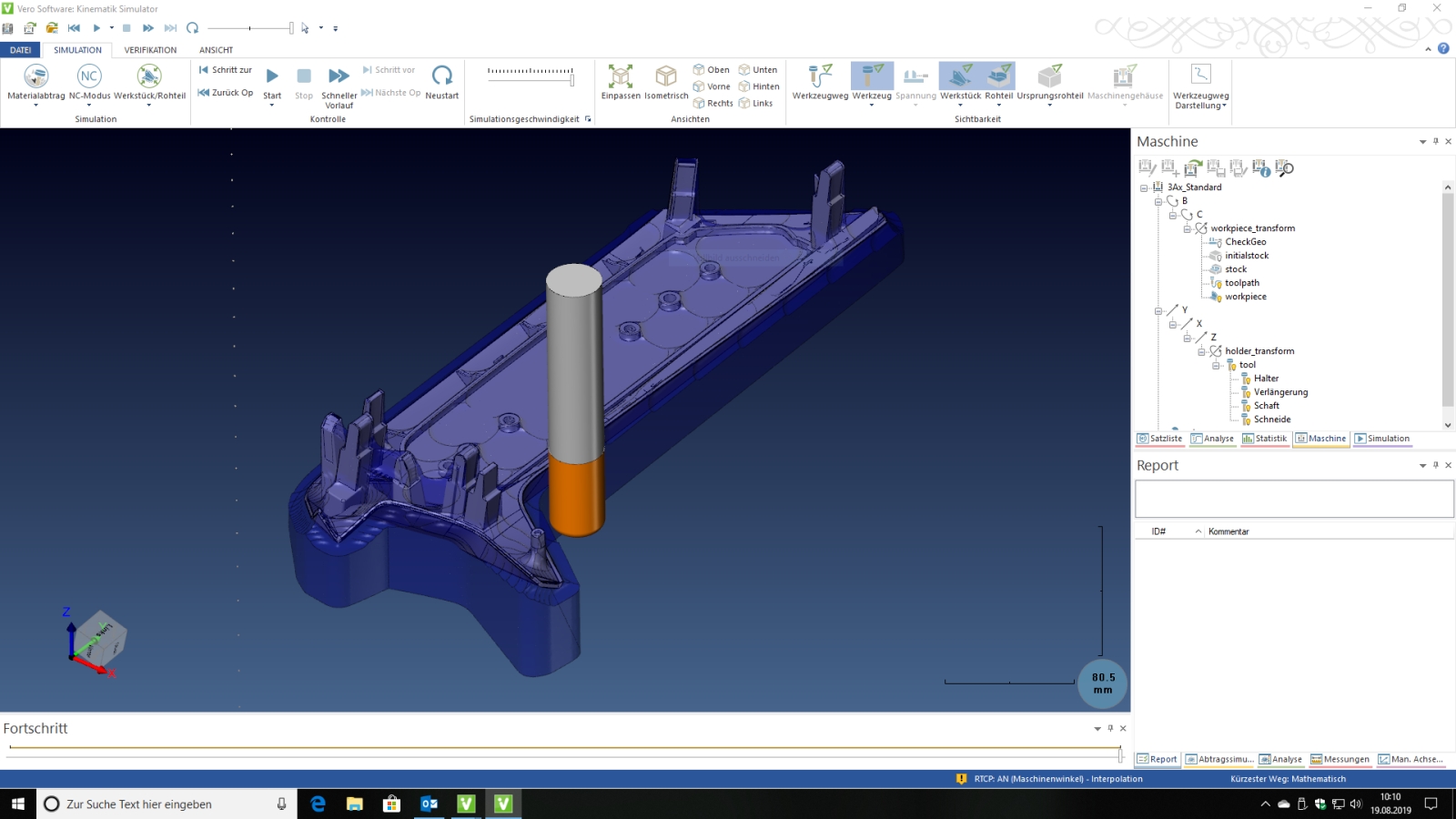Image resolution: width=1456 pixels, height=819 pixels.
Task: Open Microsoft Edge from the taskbar
Action: click(x=318, y=804)
